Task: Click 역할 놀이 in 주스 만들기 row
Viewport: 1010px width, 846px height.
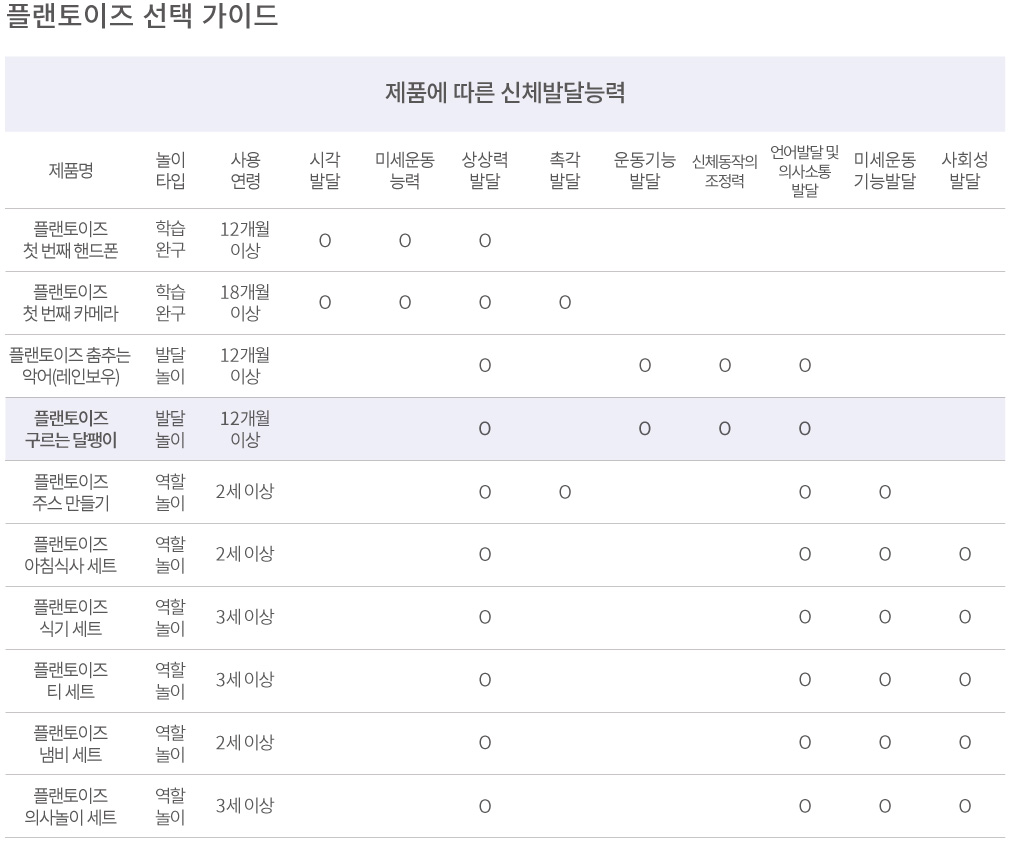Action: pyautogui.click(x=170, y=492)
